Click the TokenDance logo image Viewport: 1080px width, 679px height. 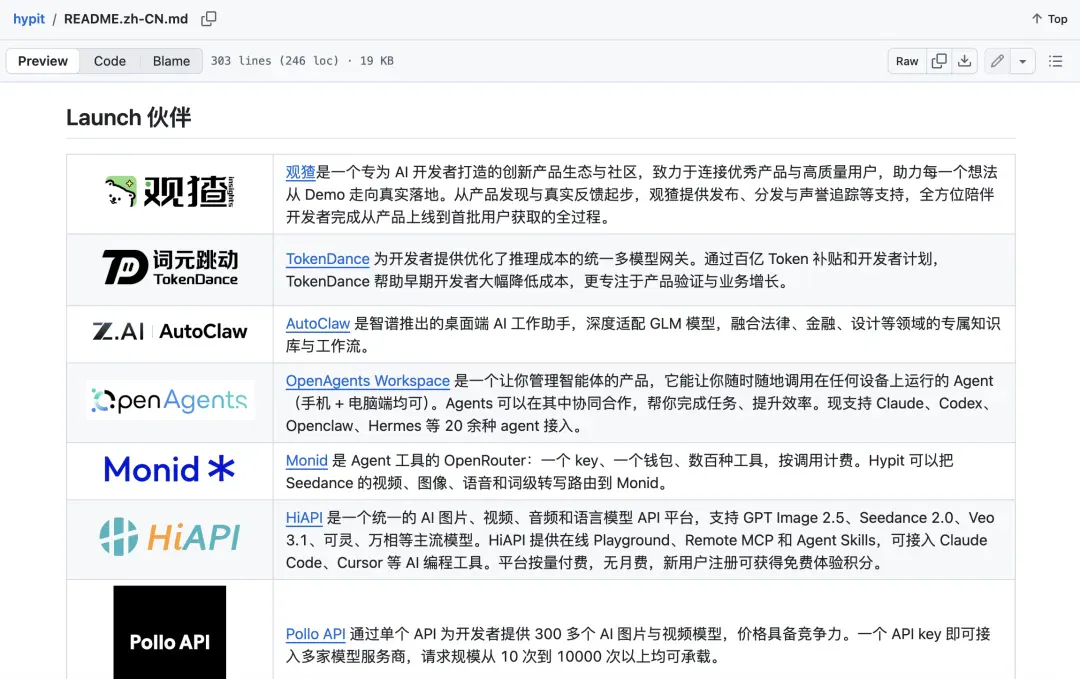pyautogui.click(x=169, y=268)
